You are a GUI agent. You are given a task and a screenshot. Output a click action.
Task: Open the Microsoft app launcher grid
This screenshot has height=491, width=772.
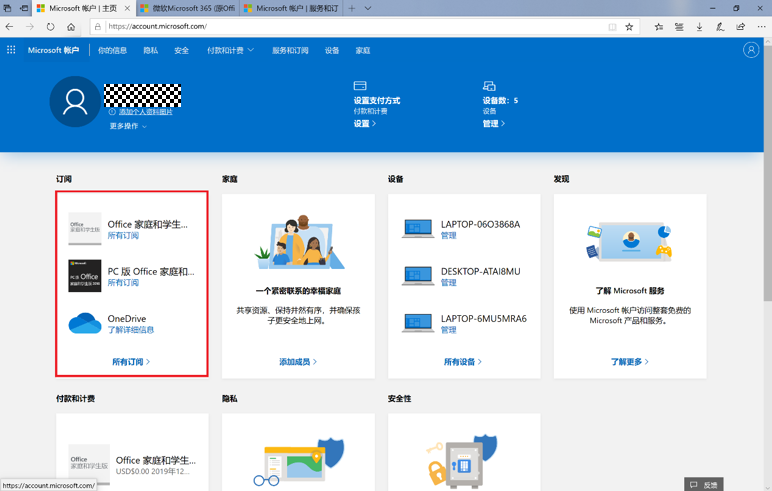(11, 50)
